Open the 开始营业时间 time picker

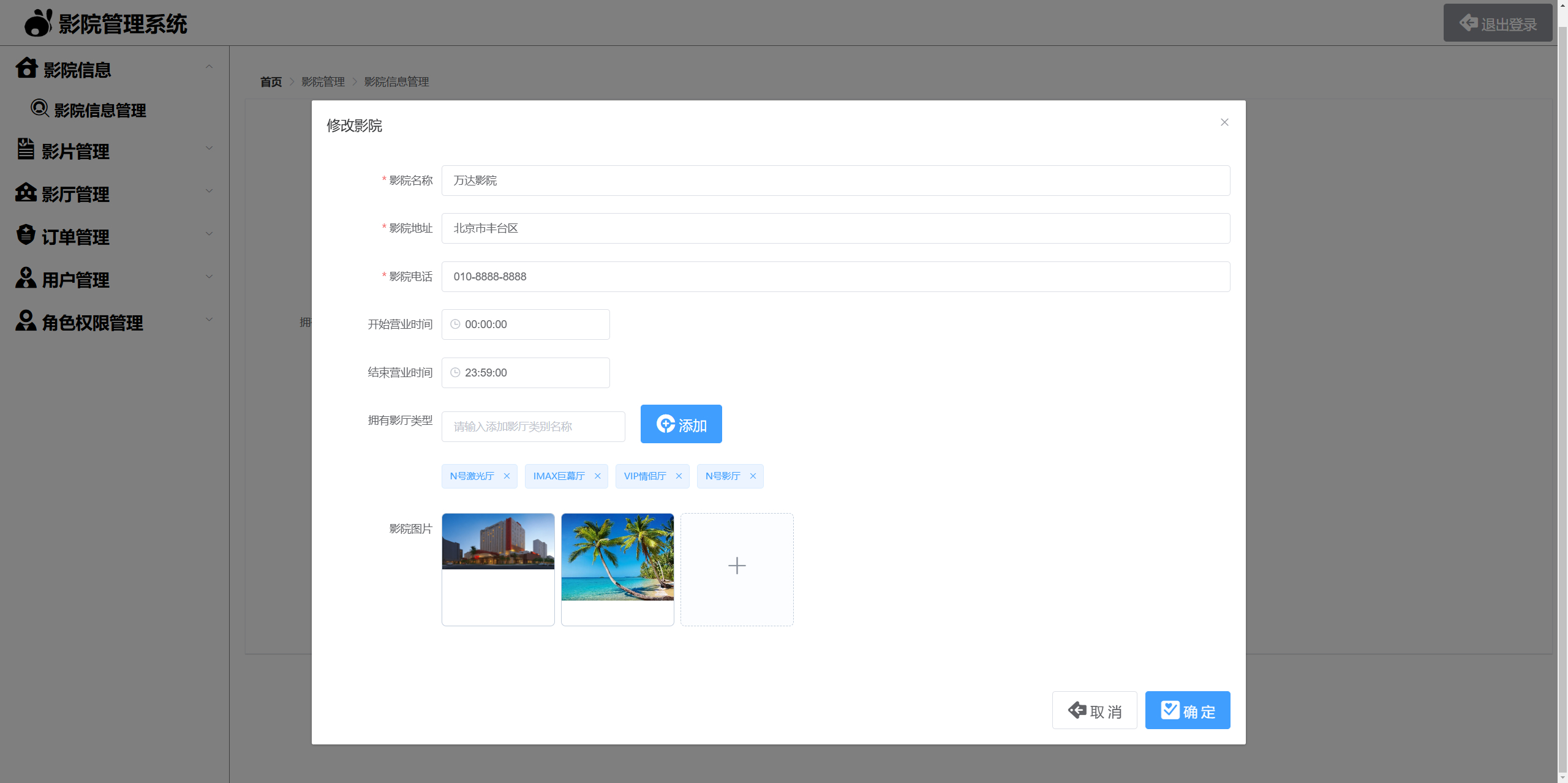click(x=526, y=324)
